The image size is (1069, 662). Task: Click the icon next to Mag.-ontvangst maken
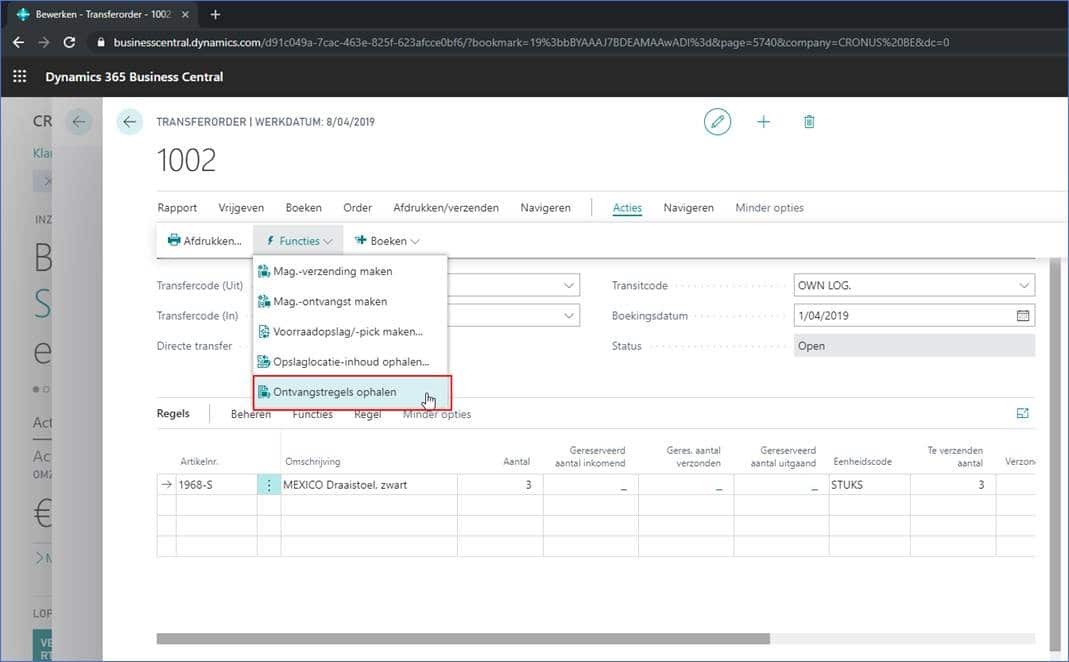(x=264, y=301)
